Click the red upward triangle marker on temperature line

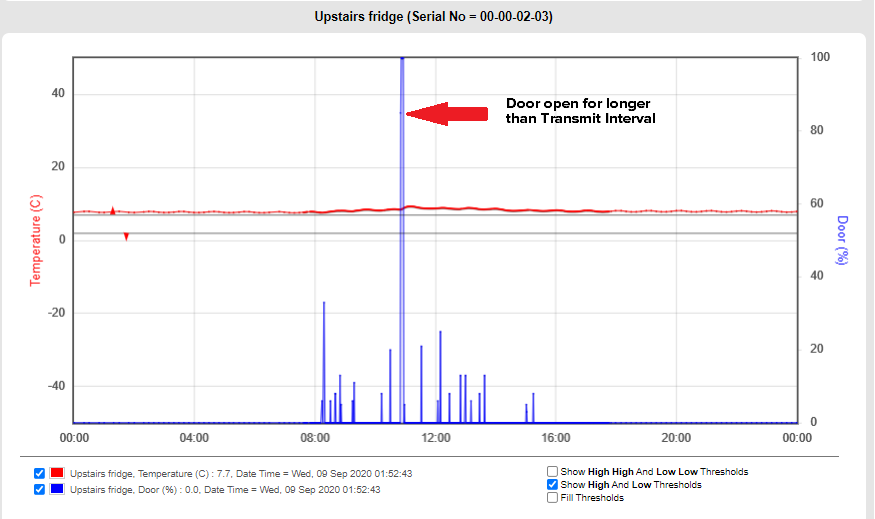coord(113,210)
